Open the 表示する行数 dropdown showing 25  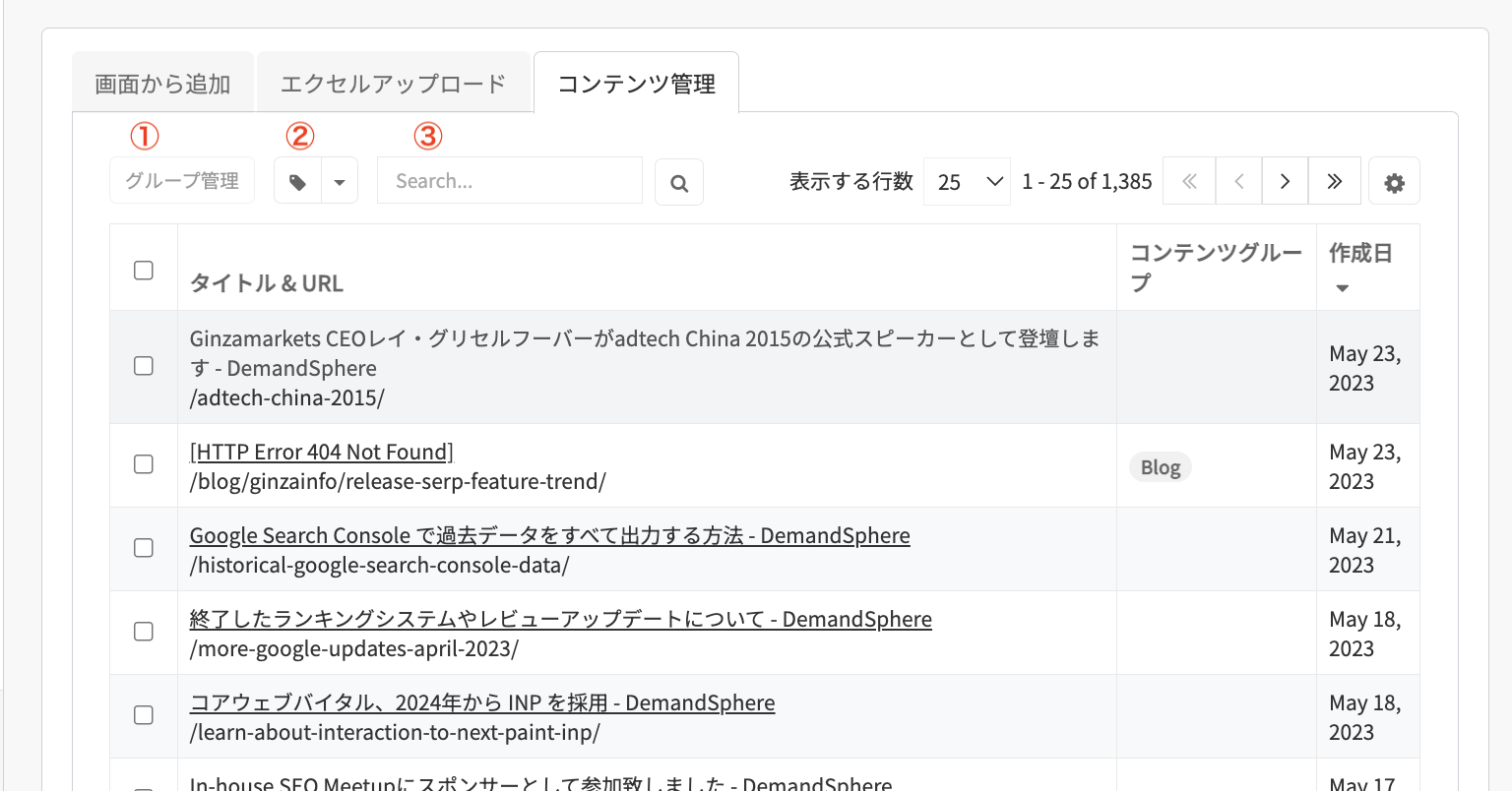[967, 182]
